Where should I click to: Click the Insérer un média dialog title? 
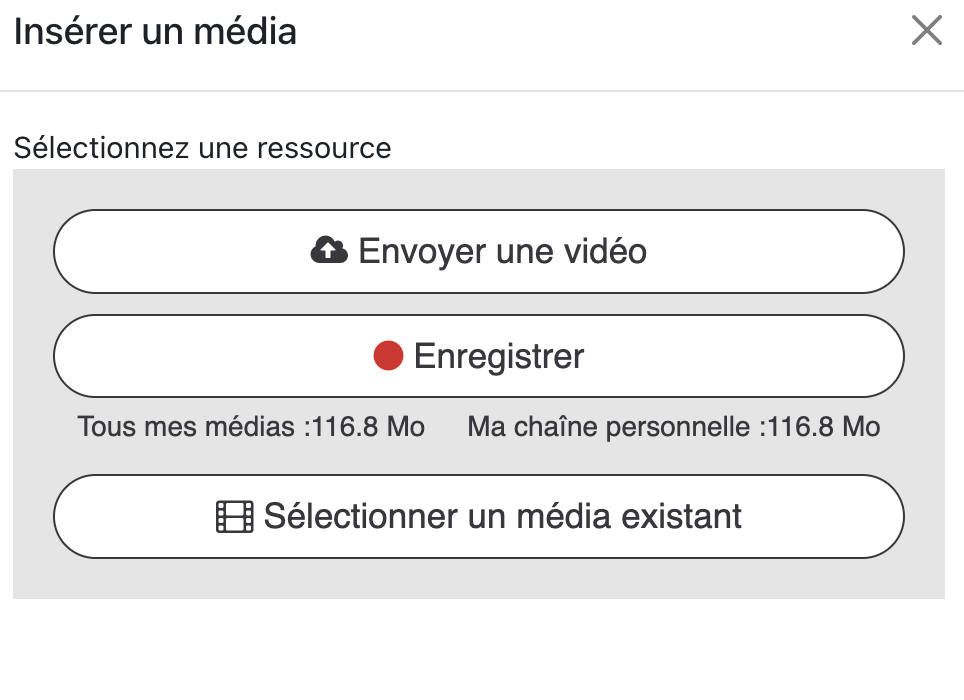point(155,31)
